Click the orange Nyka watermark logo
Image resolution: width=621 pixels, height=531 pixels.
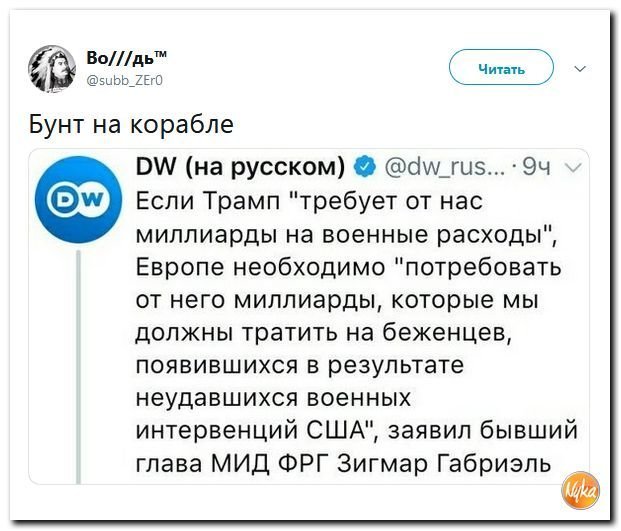tap(581, 490)
